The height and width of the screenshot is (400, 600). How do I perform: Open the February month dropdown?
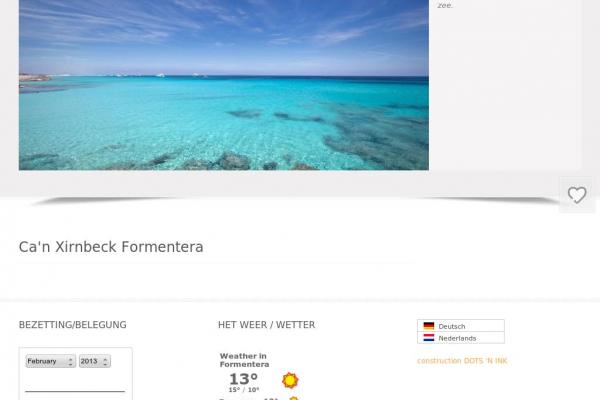(50, 361)
